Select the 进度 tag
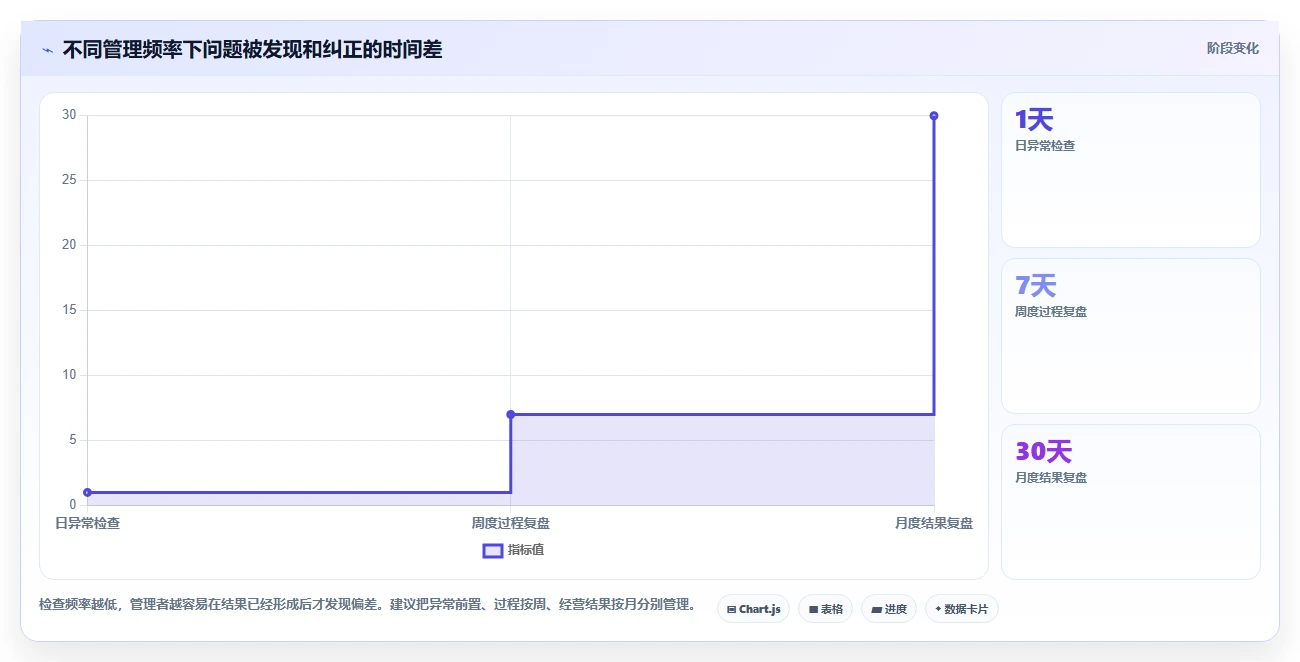Screen dimensions: 1300x662 [x=888, y=609]
